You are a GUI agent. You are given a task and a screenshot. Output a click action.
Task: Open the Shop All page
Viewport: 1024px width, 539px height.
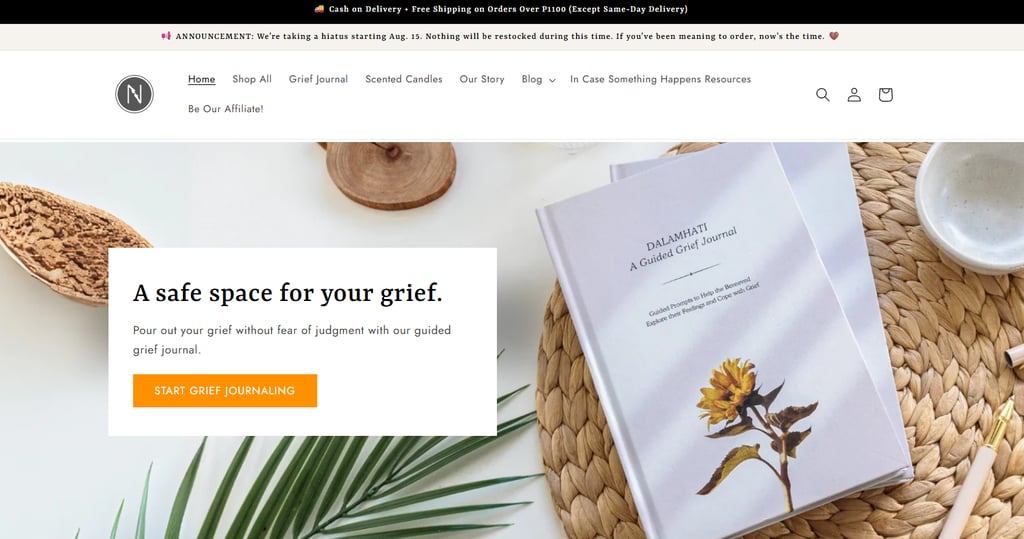[x=252, y=79]
